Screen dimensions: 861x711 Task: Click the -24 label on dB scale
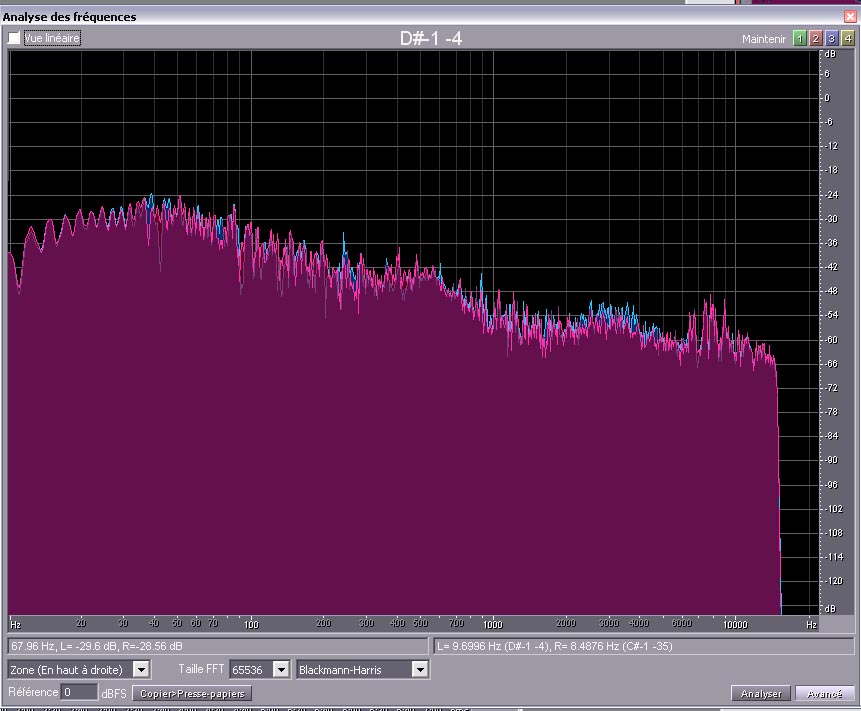831,194
